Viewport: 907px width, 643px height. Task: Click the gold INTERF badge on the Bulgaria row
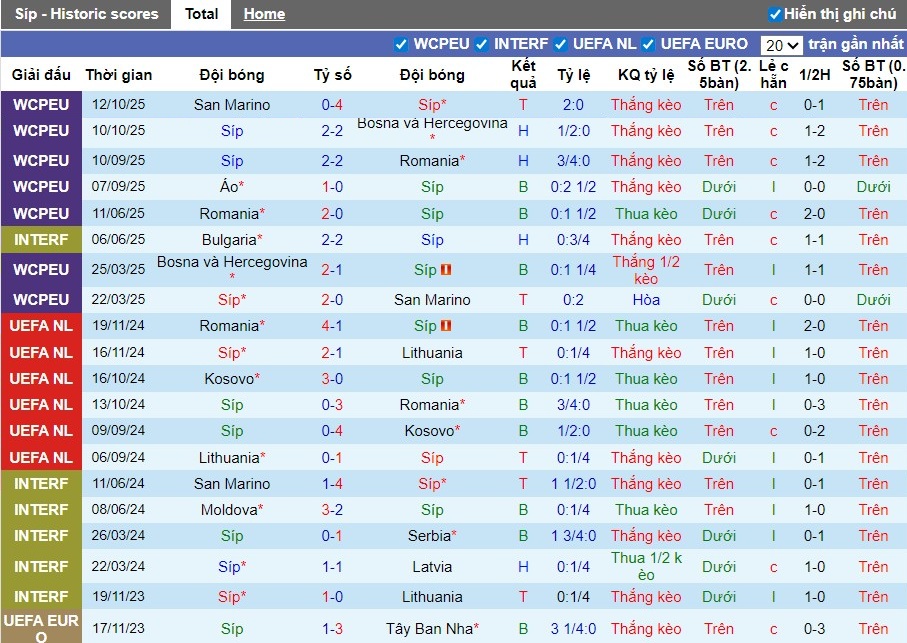tap(41, 240)
